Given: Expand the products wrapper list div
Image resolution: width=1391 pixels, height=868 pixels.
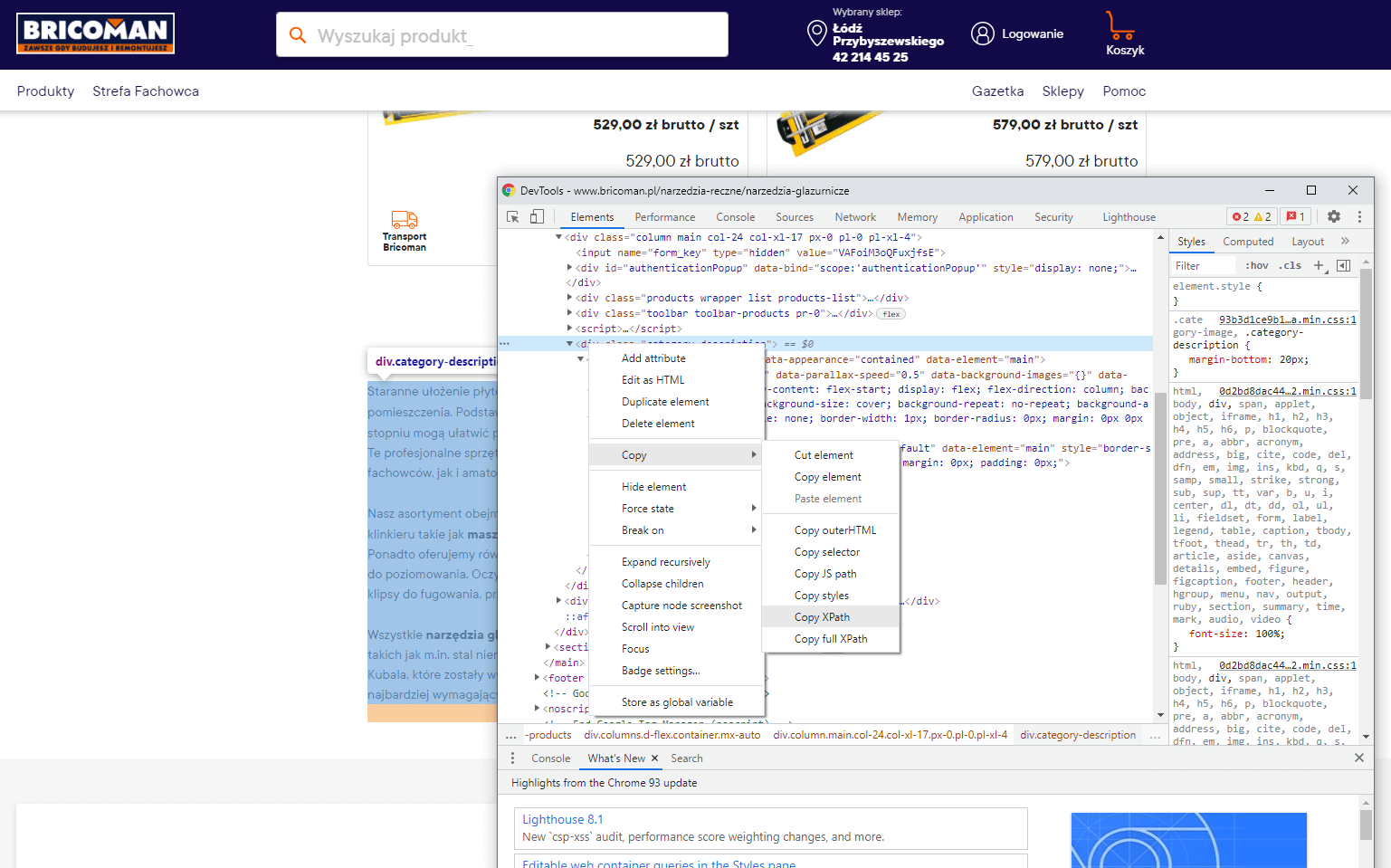Looking at the screenshot, I should (569, 298).
